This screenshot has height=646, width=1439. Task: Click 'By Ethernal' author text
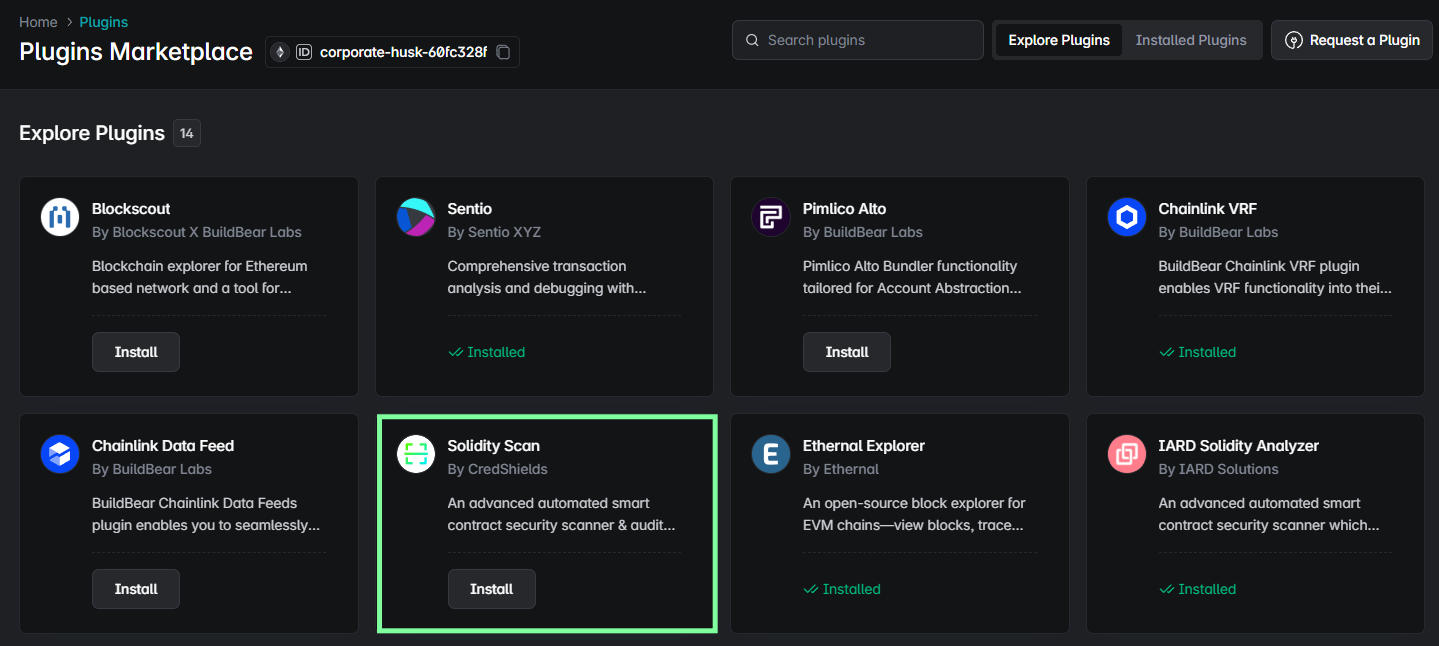[841, 469]
